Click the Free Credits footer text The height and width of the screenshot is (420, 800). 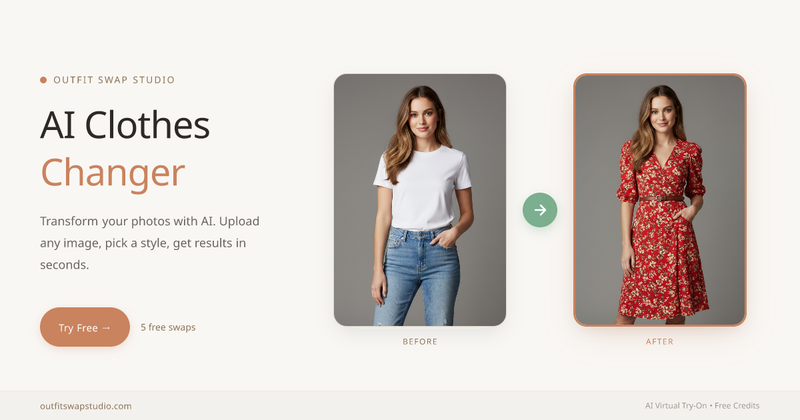tap(737, 406)
